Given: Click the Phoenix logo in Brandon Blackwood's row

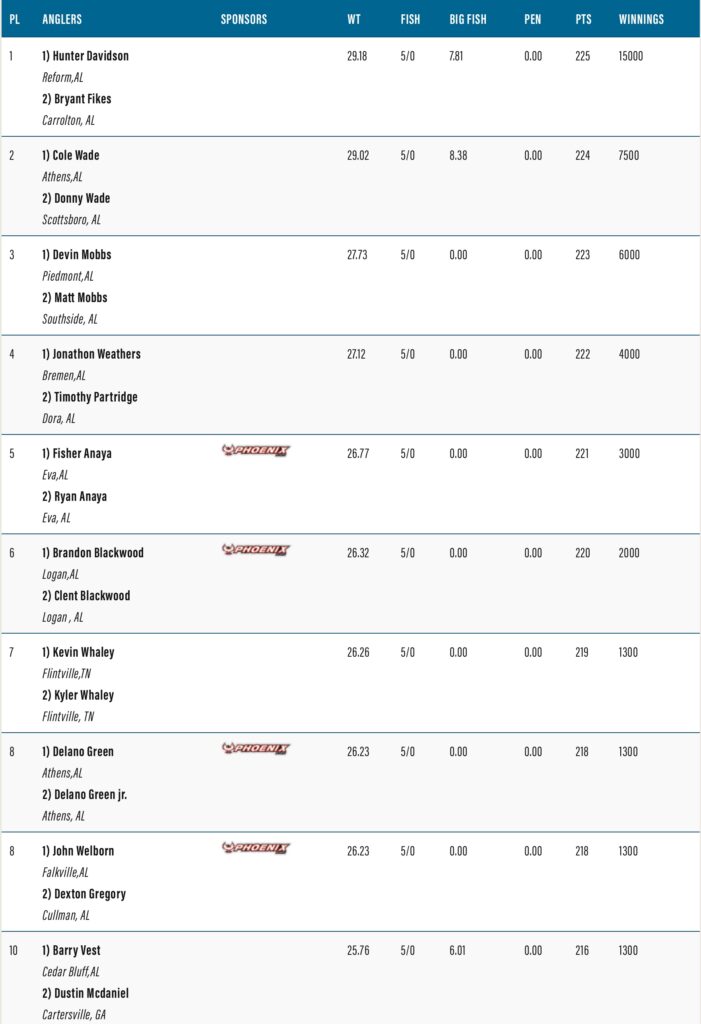Looking at the screenshot, I should (255, 549).
